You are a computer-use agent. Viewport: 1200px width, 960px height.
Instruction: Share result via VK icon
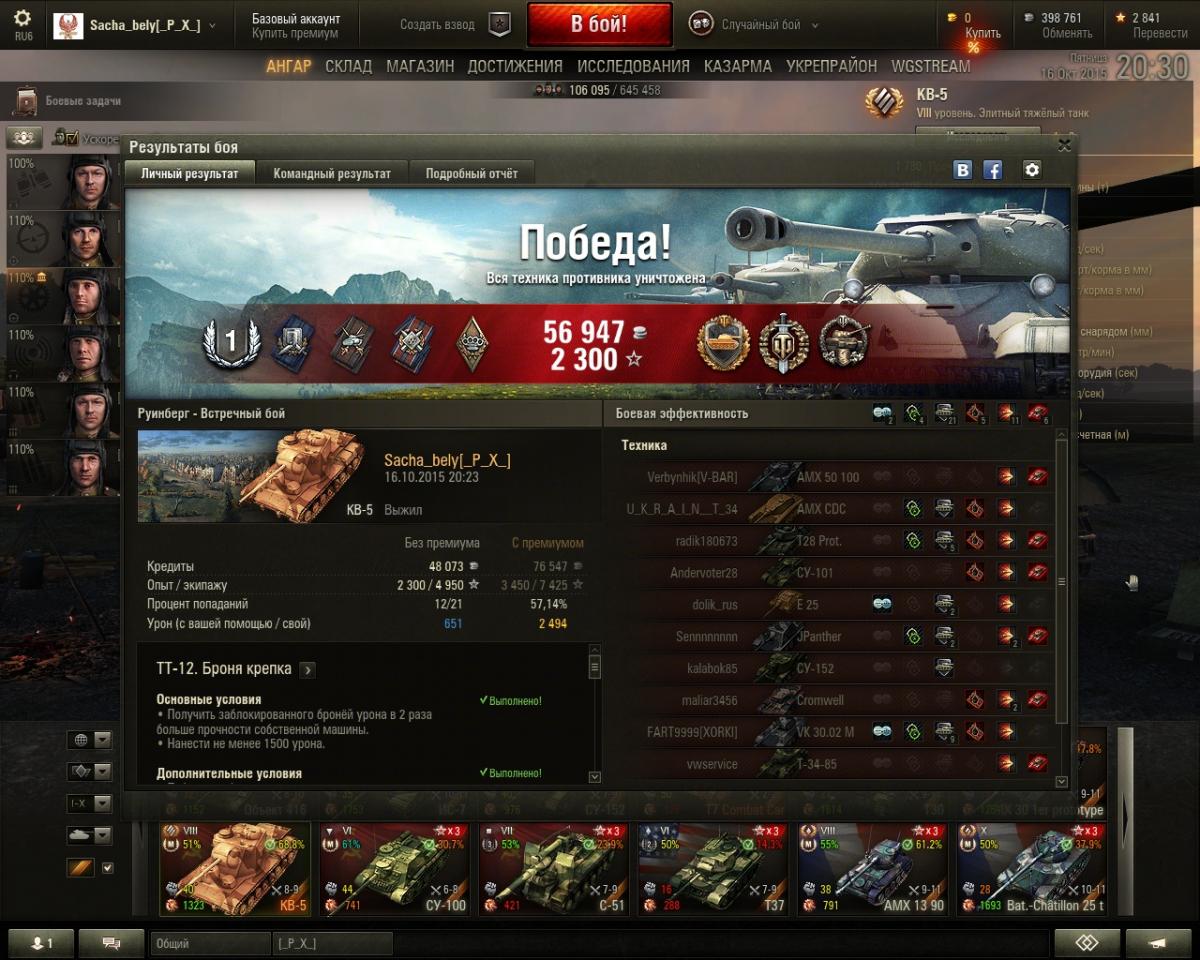(963, 170)
